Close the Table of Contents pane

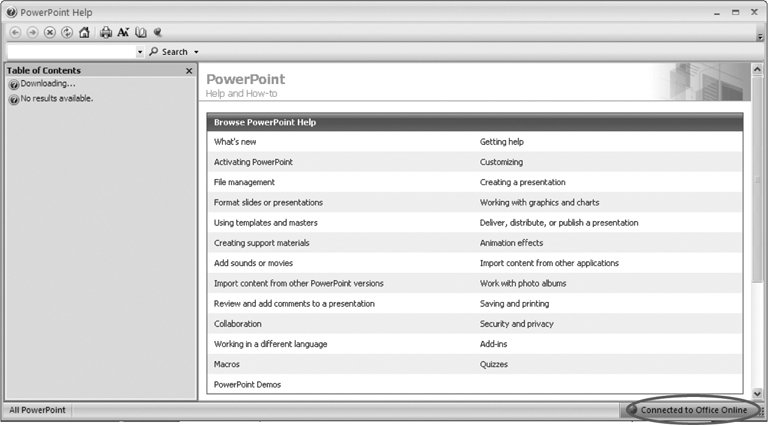pos(189,71)
